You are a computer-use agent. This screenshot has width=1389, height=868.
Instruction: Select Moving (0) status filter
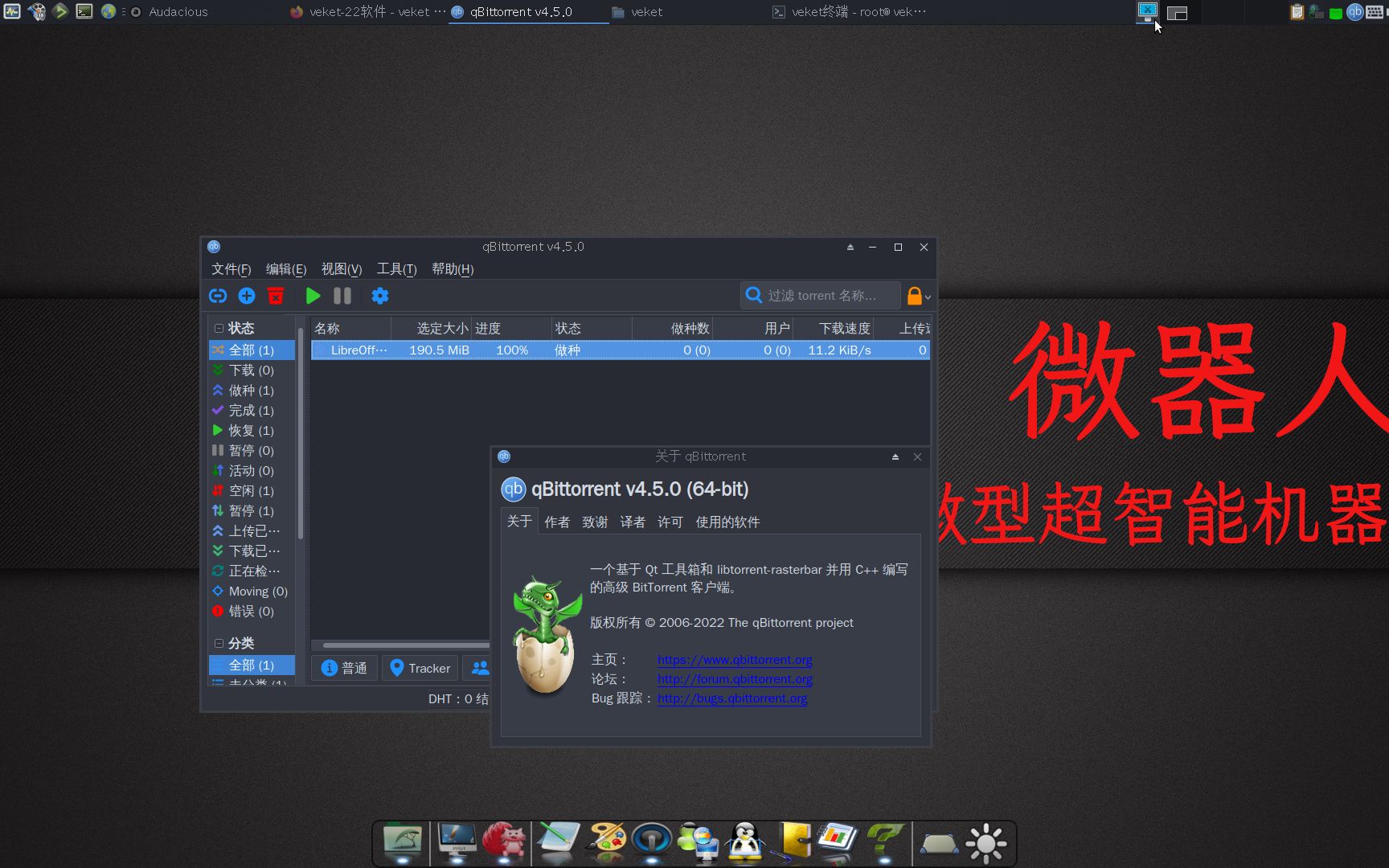[252, 592]
